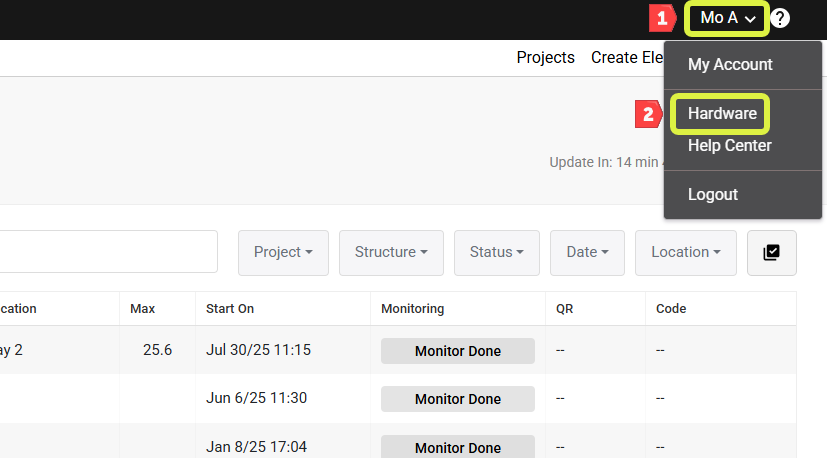Go to the Projects navigation link
Screen dimensions: 827x458
[545, 58]
